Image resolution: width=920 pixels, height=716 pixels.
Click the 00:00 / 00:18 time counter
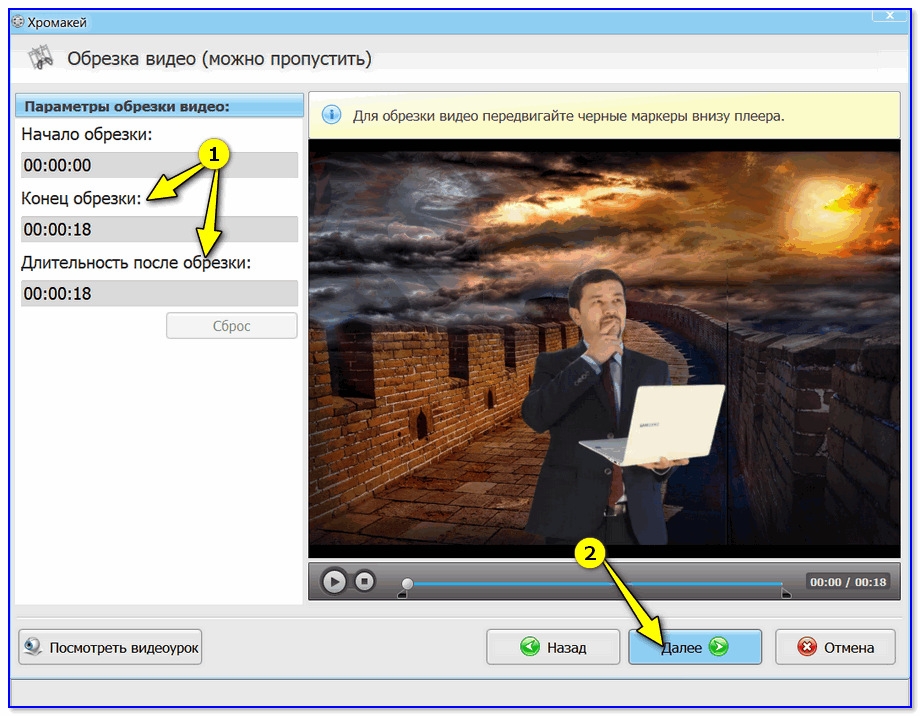[847, 582]
